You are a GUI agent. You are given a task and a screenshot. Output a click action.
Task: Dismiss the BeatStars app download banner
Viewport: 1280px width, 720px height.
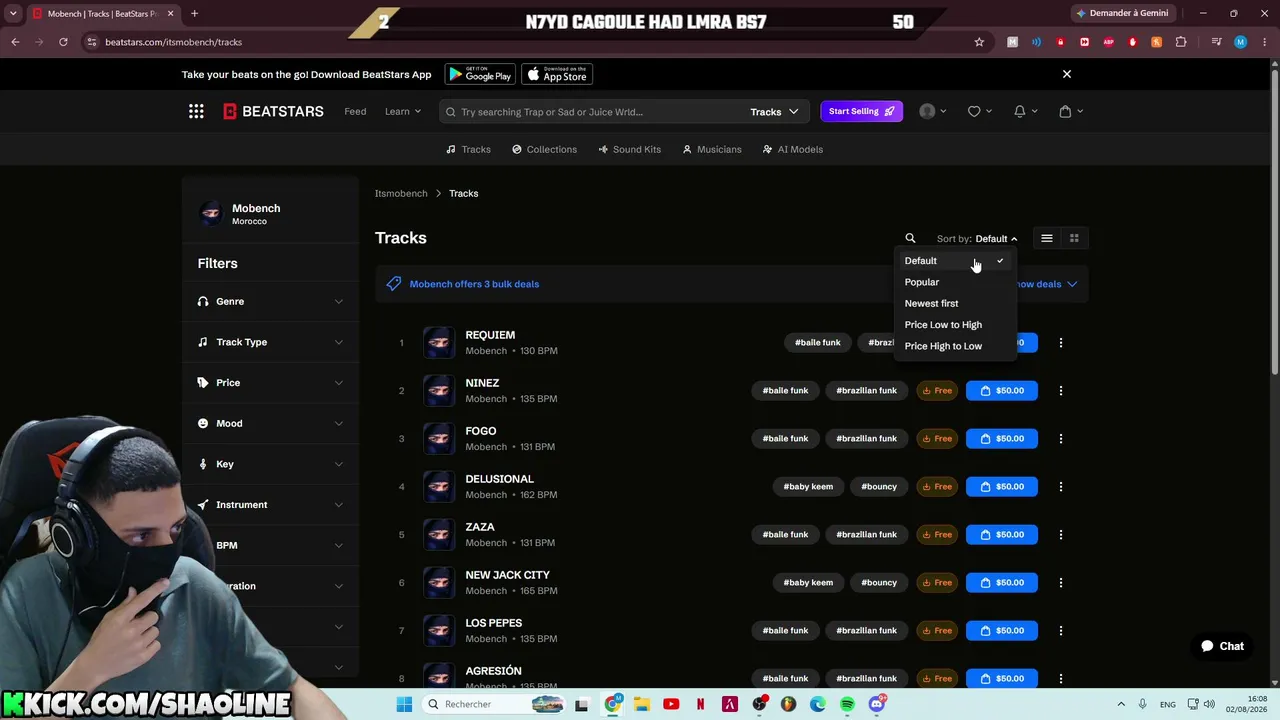[x=1067, y=74]
